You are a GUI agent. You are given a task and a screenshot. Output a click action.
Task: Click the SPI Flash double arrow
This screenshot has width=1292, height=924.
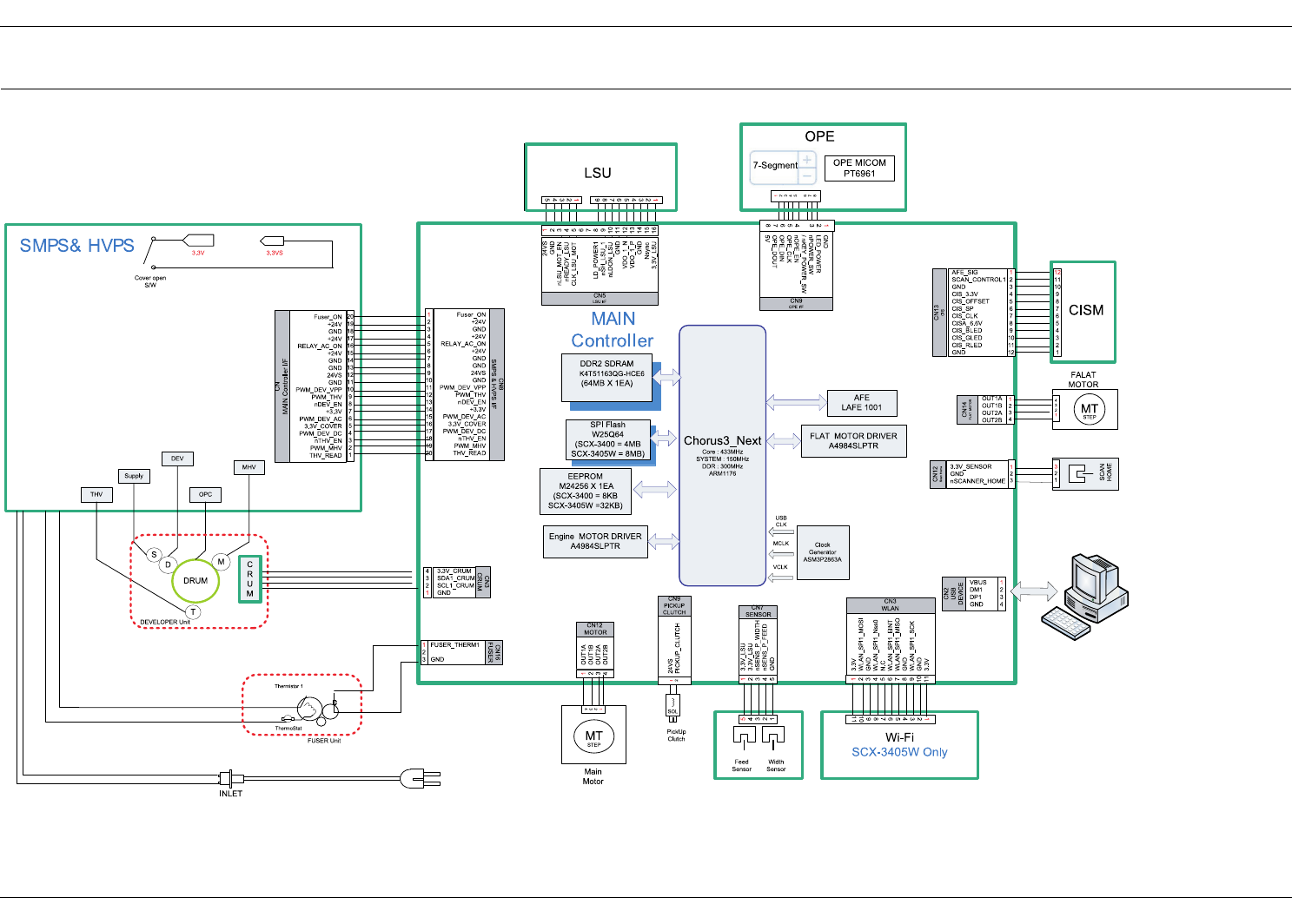coord(666,437)
